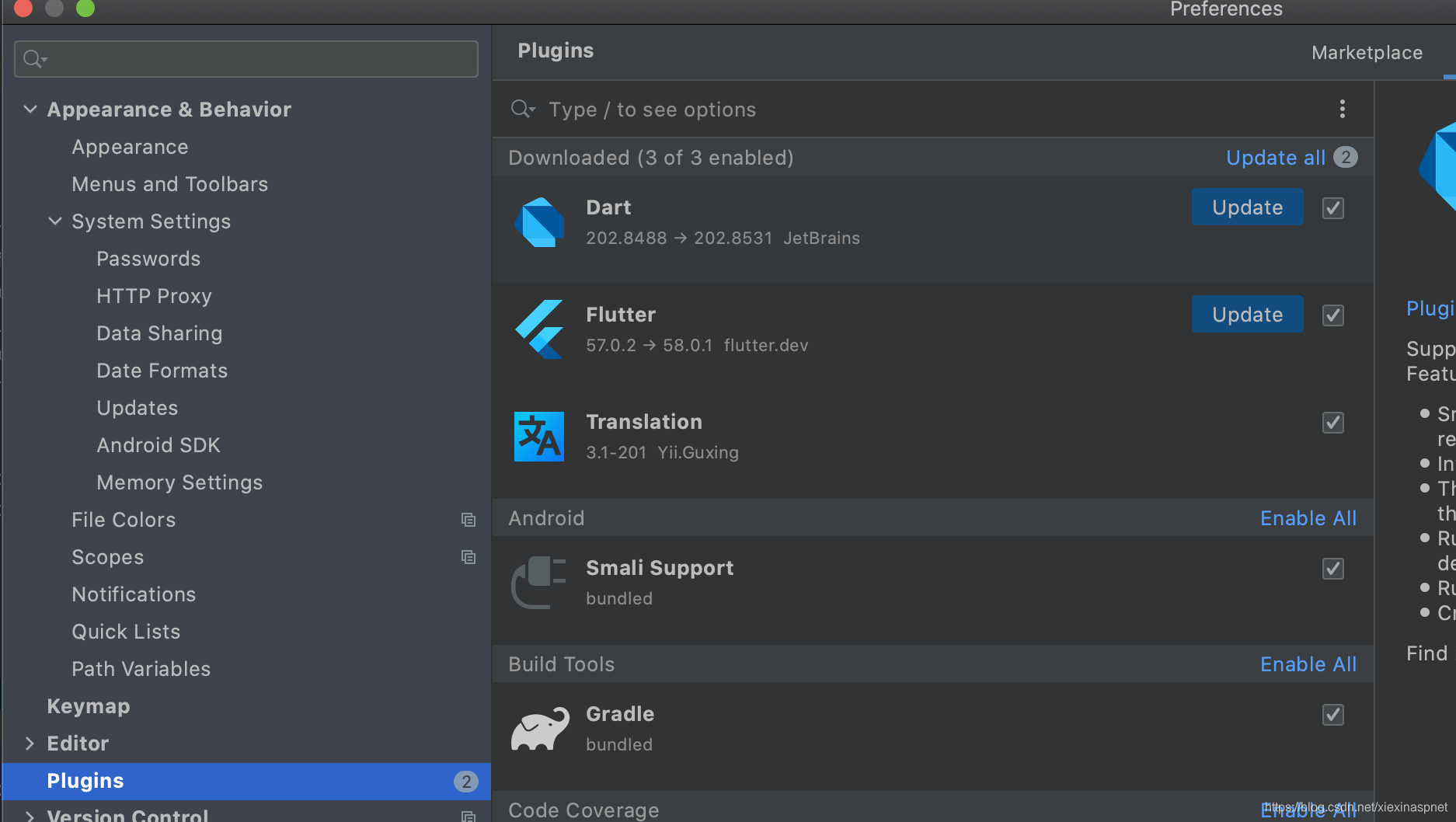Select the Gradle plugin name
Screen dimensions: 1456x822
[620, 714]
